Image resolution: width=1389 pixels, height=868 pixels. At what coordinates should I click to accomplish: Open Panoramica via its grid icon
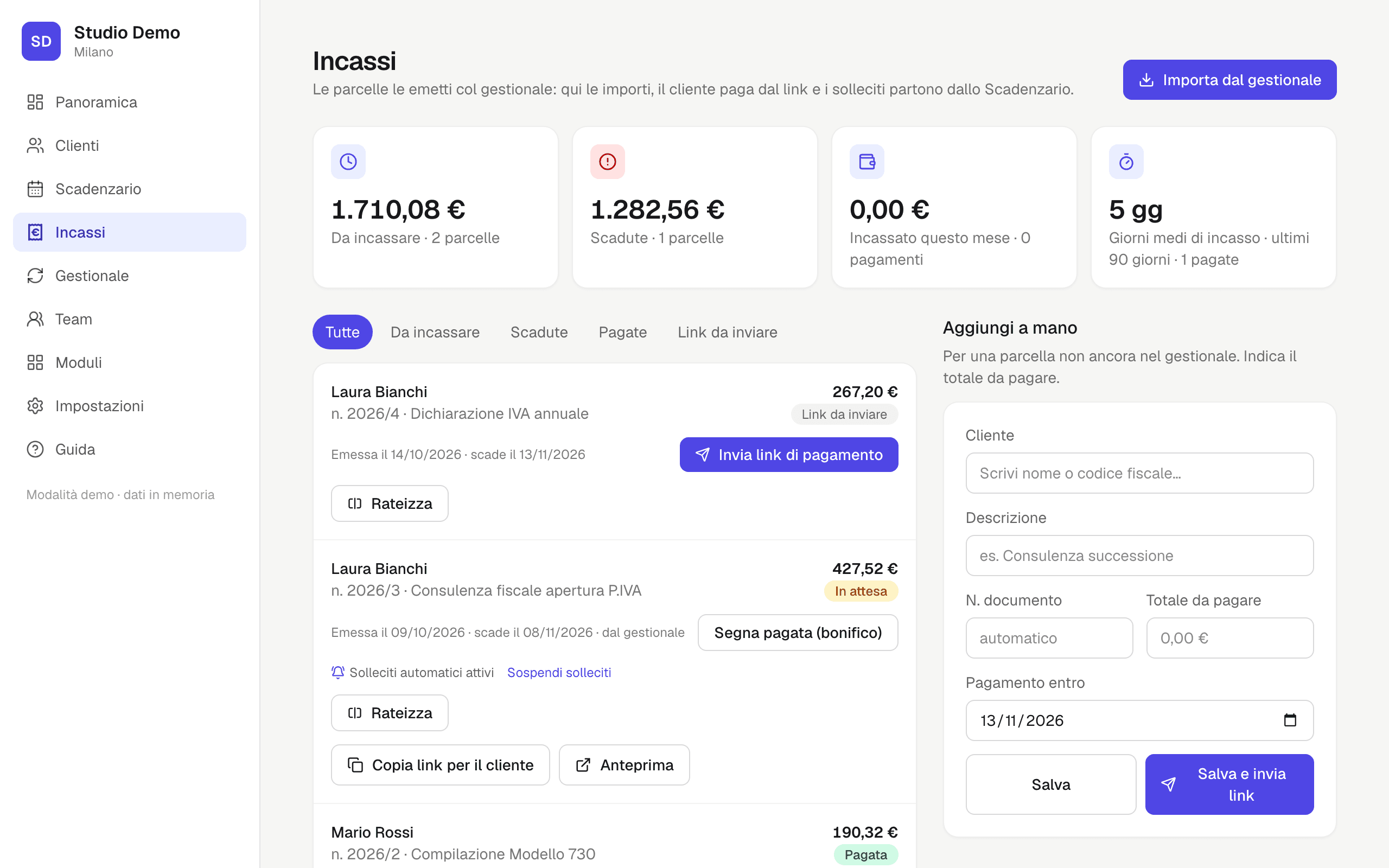click(35, 102)
